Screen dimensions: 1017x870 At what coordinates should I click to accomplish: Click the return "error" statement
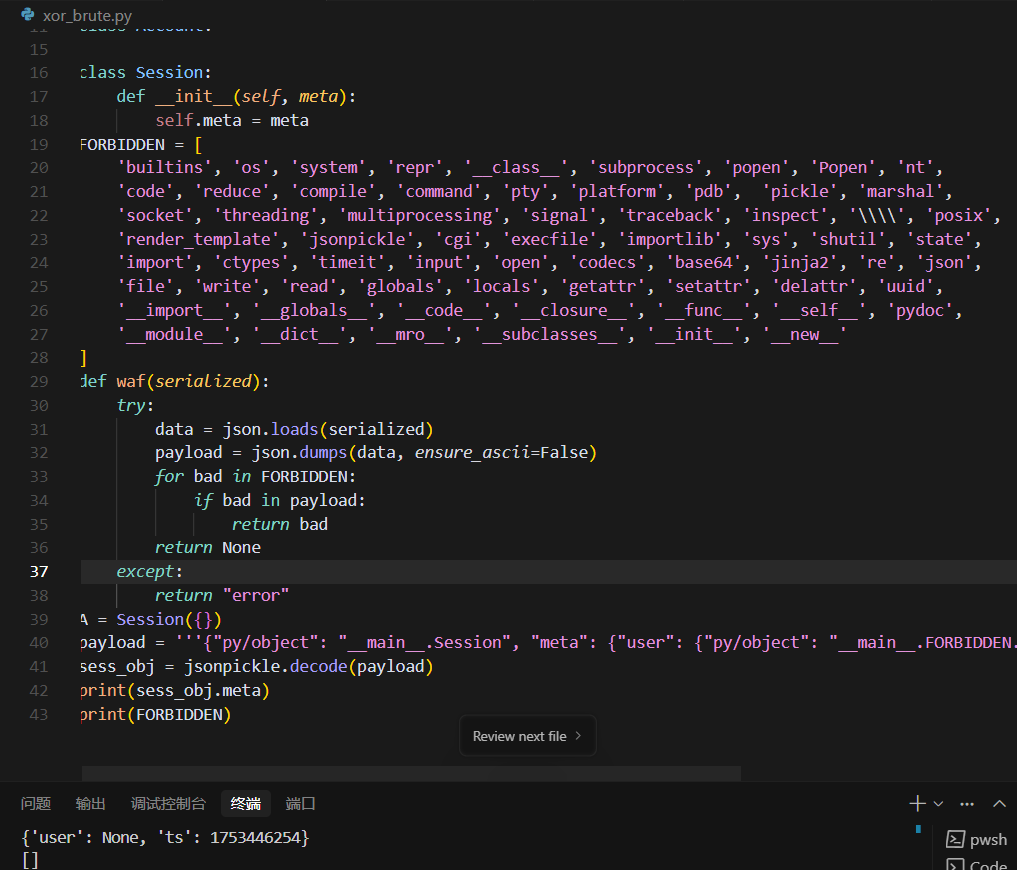point(222,596)
